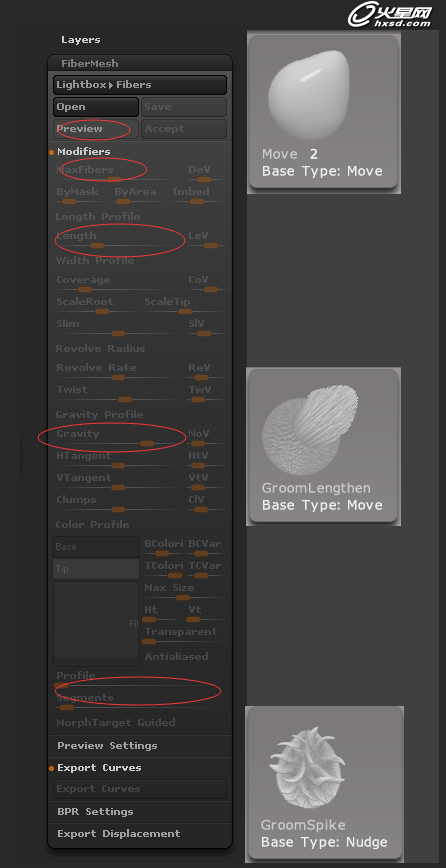Screen dimensions: 446x868
Task: Click Lightbox Fibers button
Action: coord(140,85)
